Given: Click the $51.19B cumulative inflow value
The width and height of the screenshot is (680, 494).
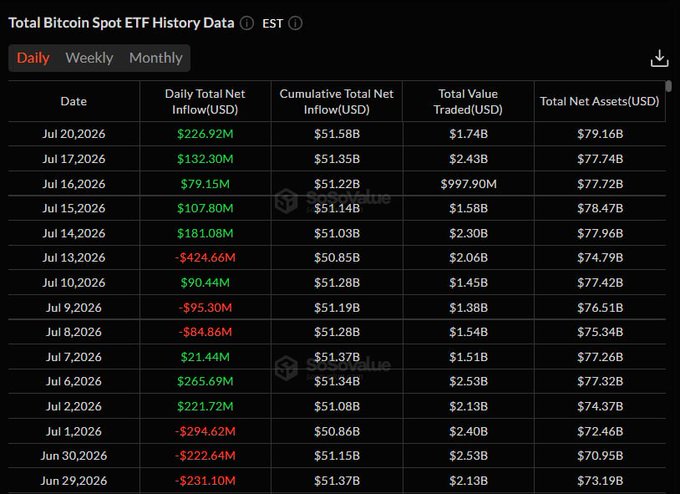Looking at the screenshot, I should pyautogui.click(x=337, y=308).
